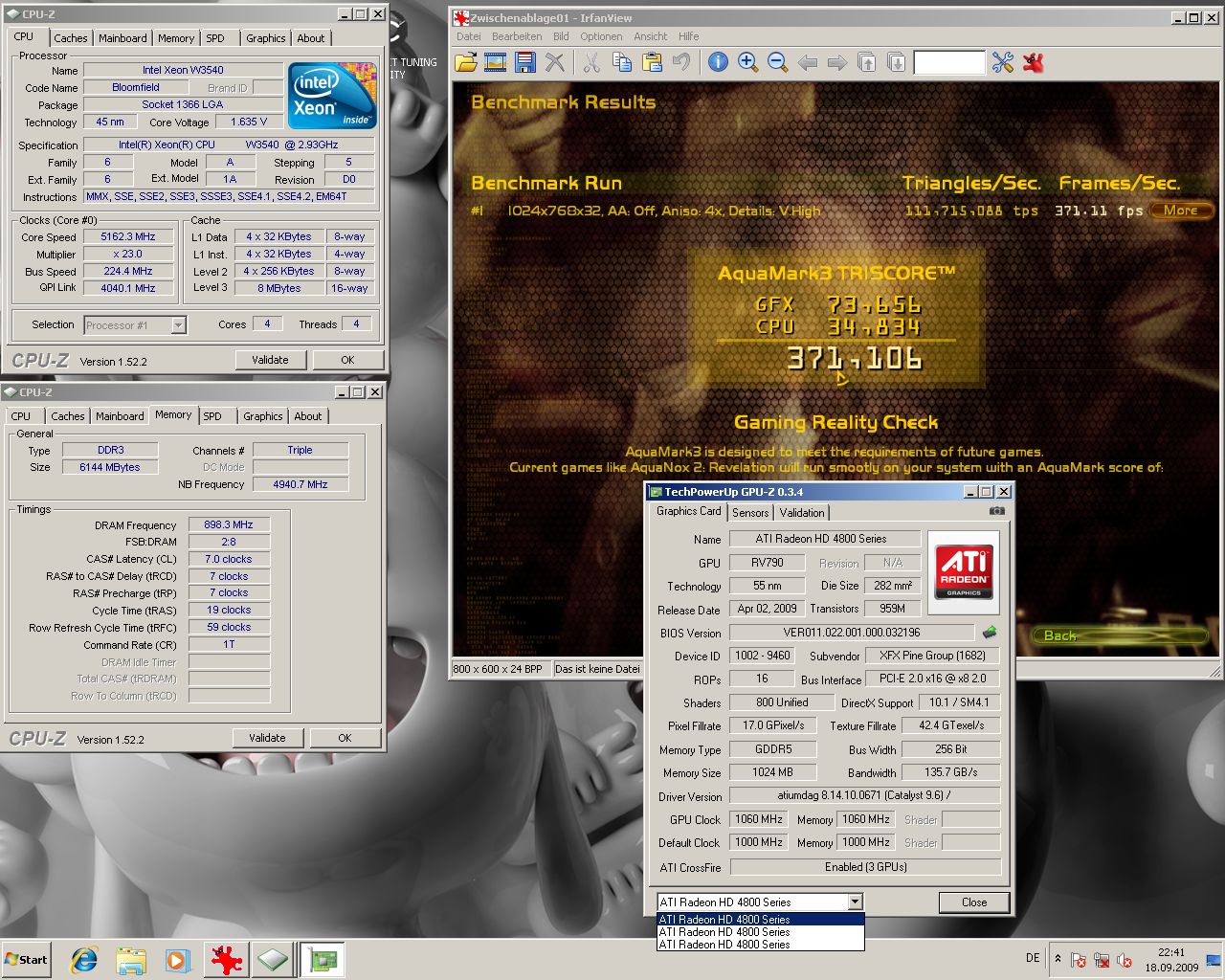Viewport: 1225px width, 980px height.
Task: Click the taskbar clock 22:41
Action: pyautogui.click(x=1171, y=952)
